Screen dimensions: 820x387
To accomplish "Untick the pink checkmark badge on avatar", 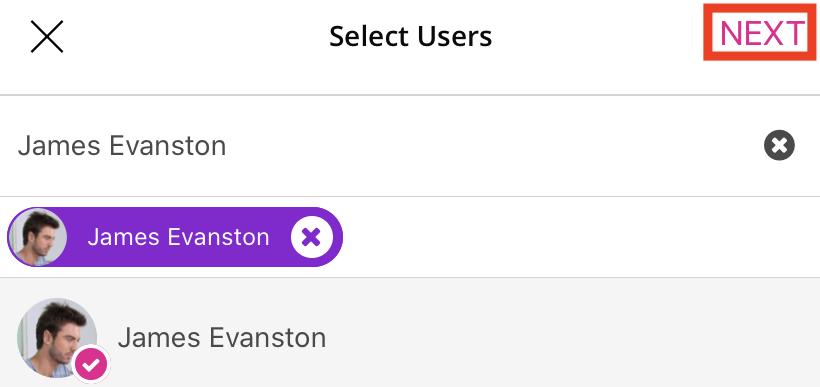I will 91,364.
